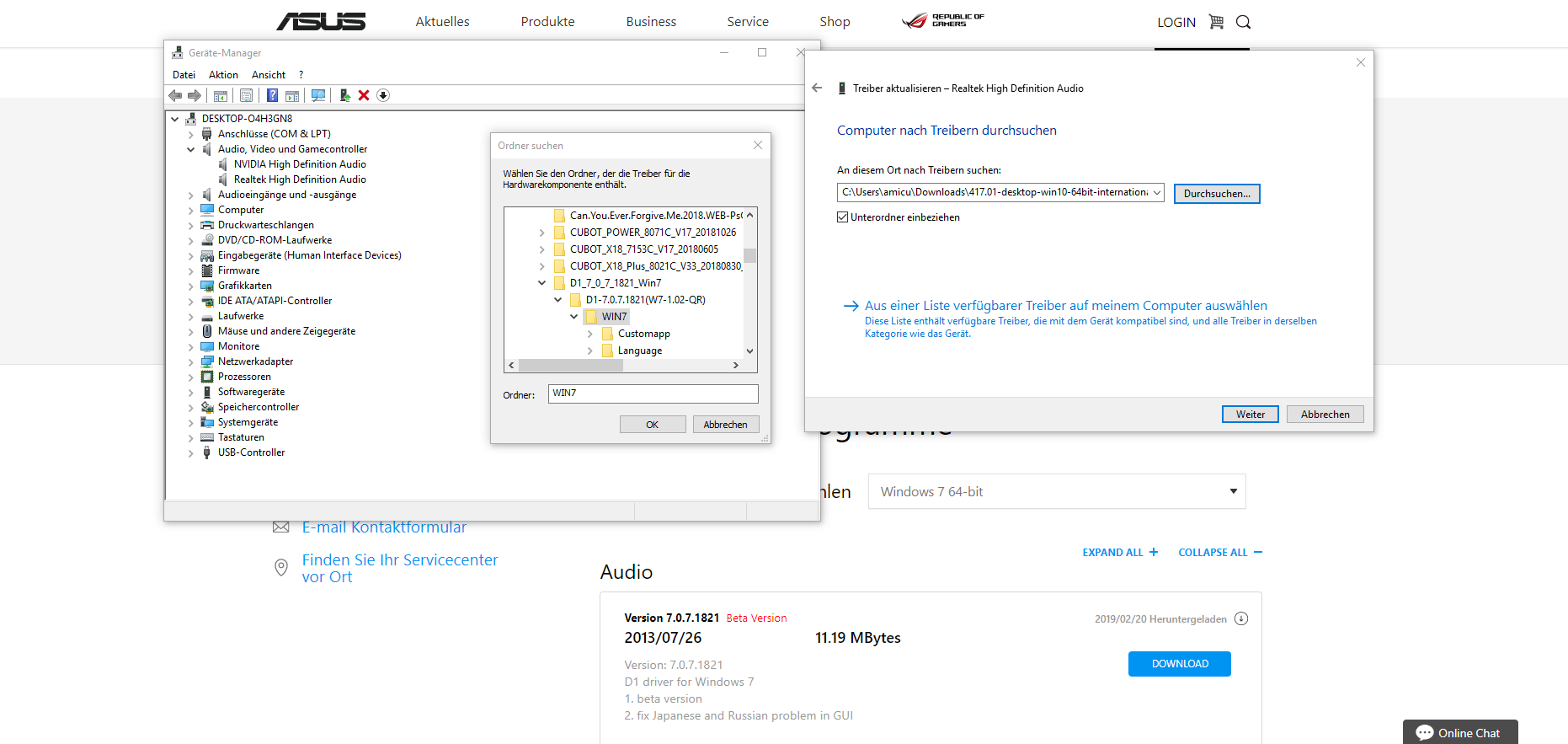Collapse the DESKTOP-O4H3GN8 root node

(175, 119)
